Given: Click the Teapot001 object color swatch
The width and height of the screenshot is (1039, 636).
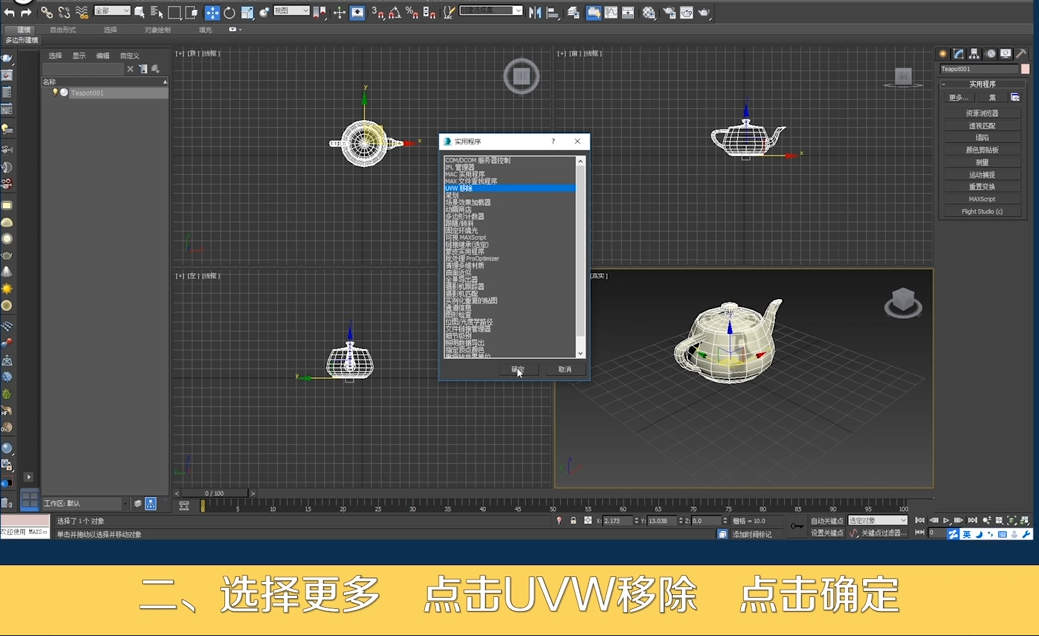Looking at the screenshot, I should (1025, 69).
